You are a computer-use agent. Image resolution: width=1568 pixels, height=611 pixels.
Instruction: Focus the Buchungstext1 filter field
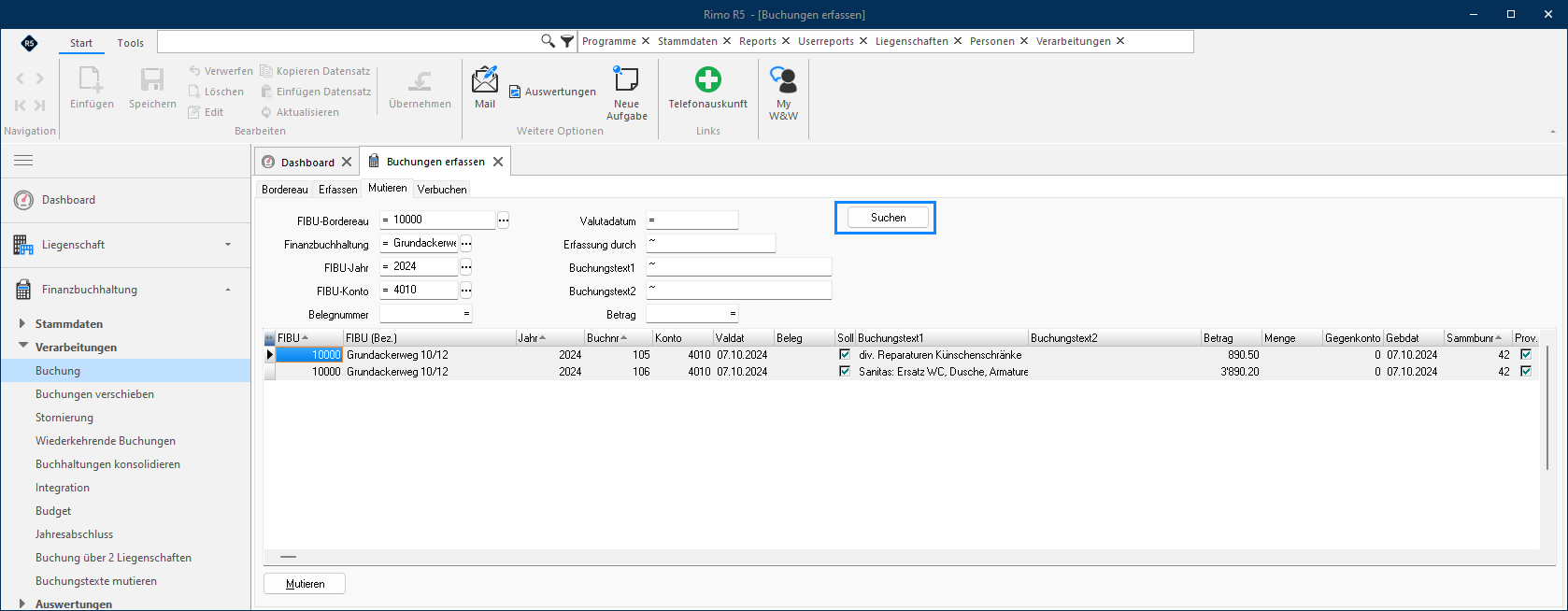click(738, 267)
